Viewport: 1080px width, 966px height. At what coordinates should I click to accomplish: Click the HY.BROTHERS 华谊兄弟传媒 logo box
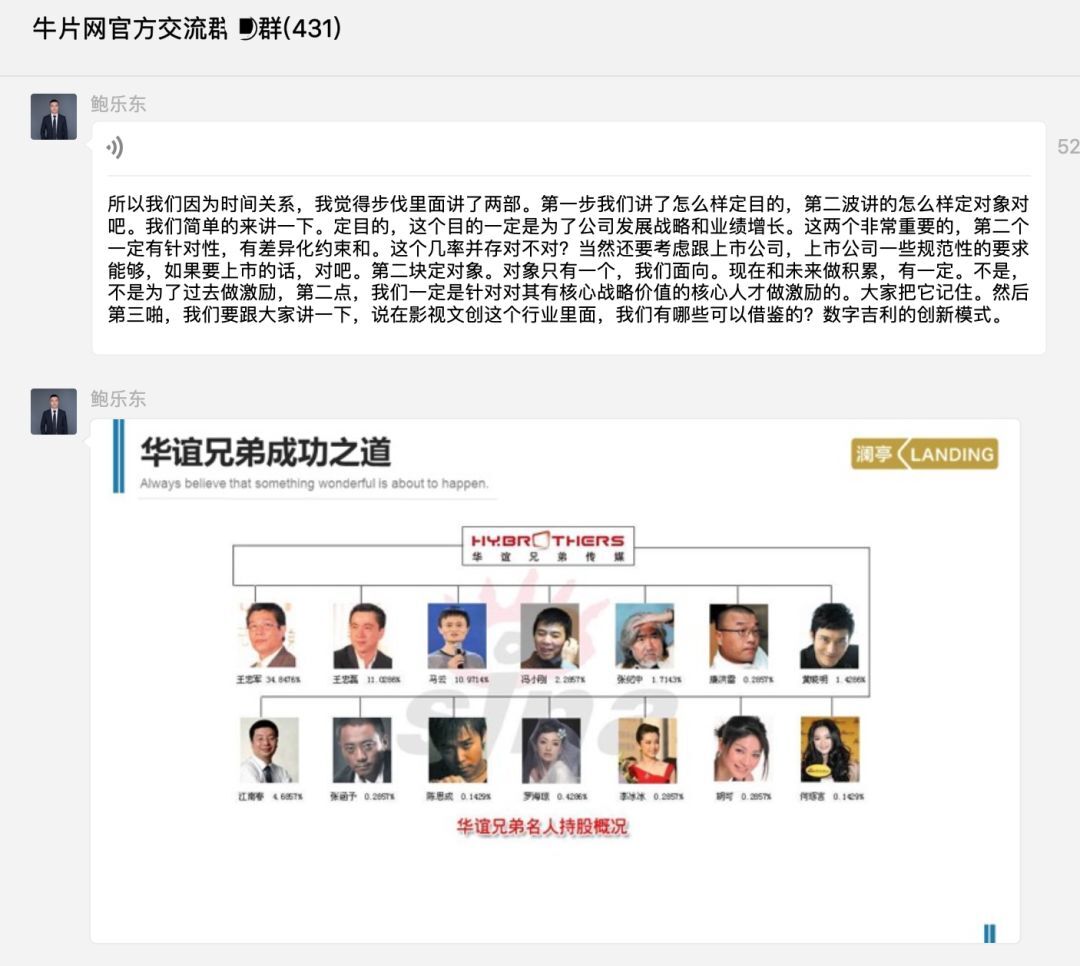(548, 546)
